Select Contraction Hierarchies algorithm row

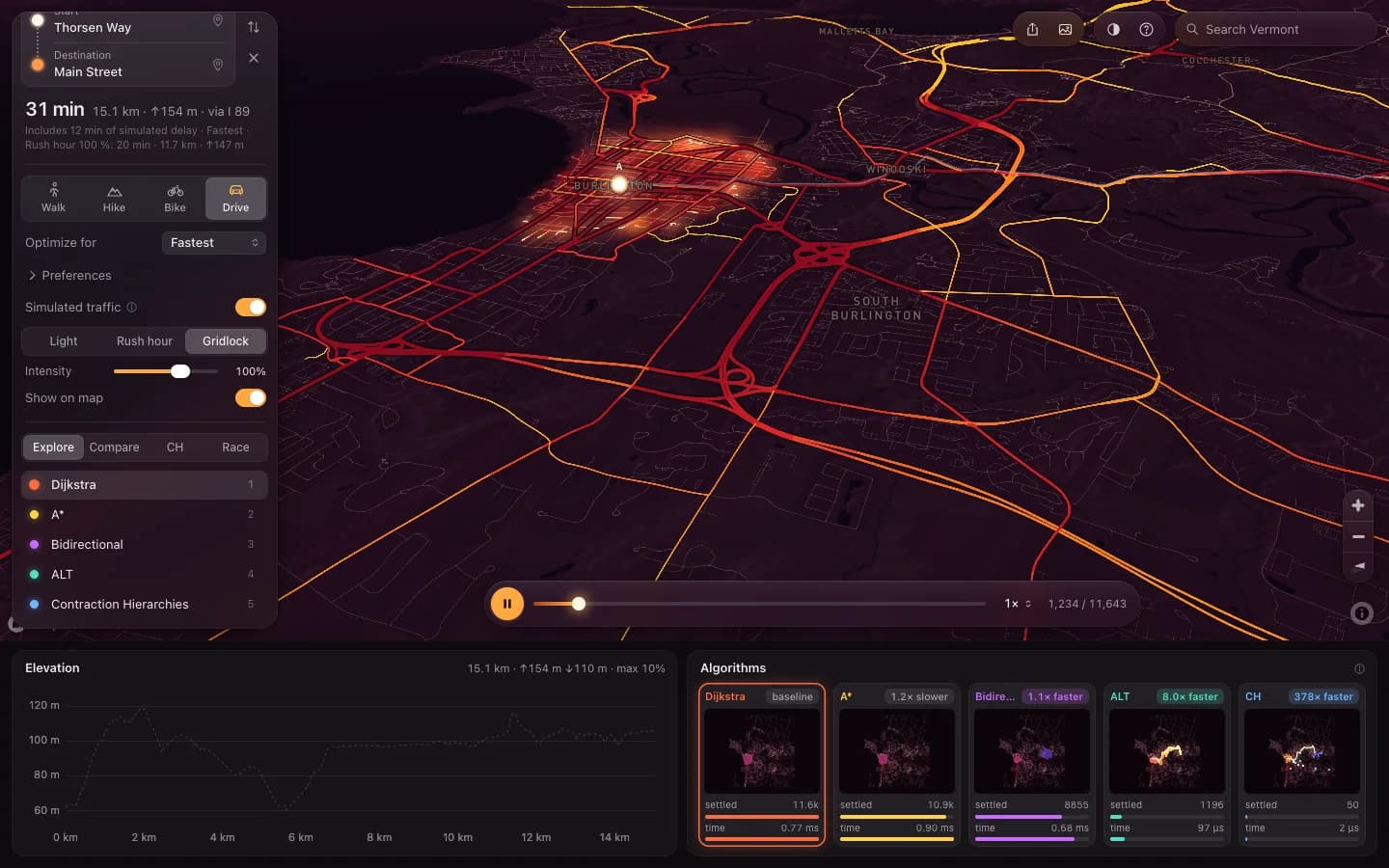(145, 605)
